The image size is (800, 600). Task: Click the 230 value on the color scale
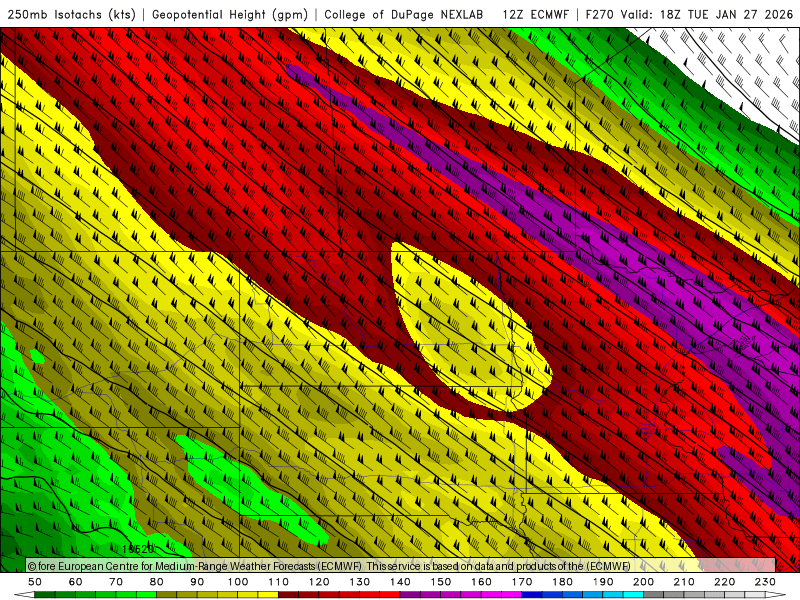765,582
